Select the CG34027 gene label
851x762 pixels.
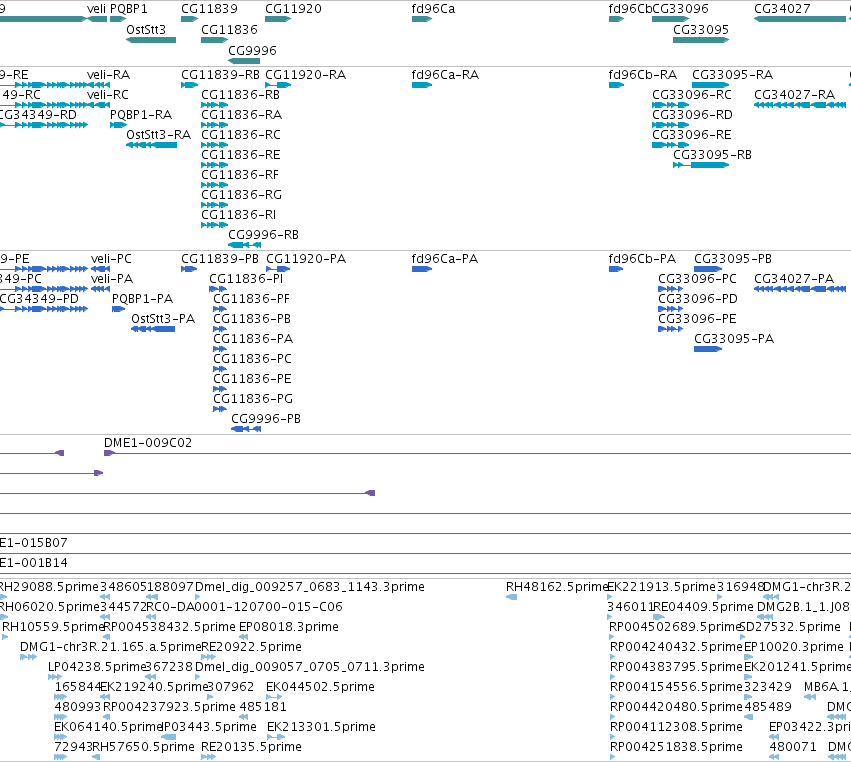(x=782, y=9)
